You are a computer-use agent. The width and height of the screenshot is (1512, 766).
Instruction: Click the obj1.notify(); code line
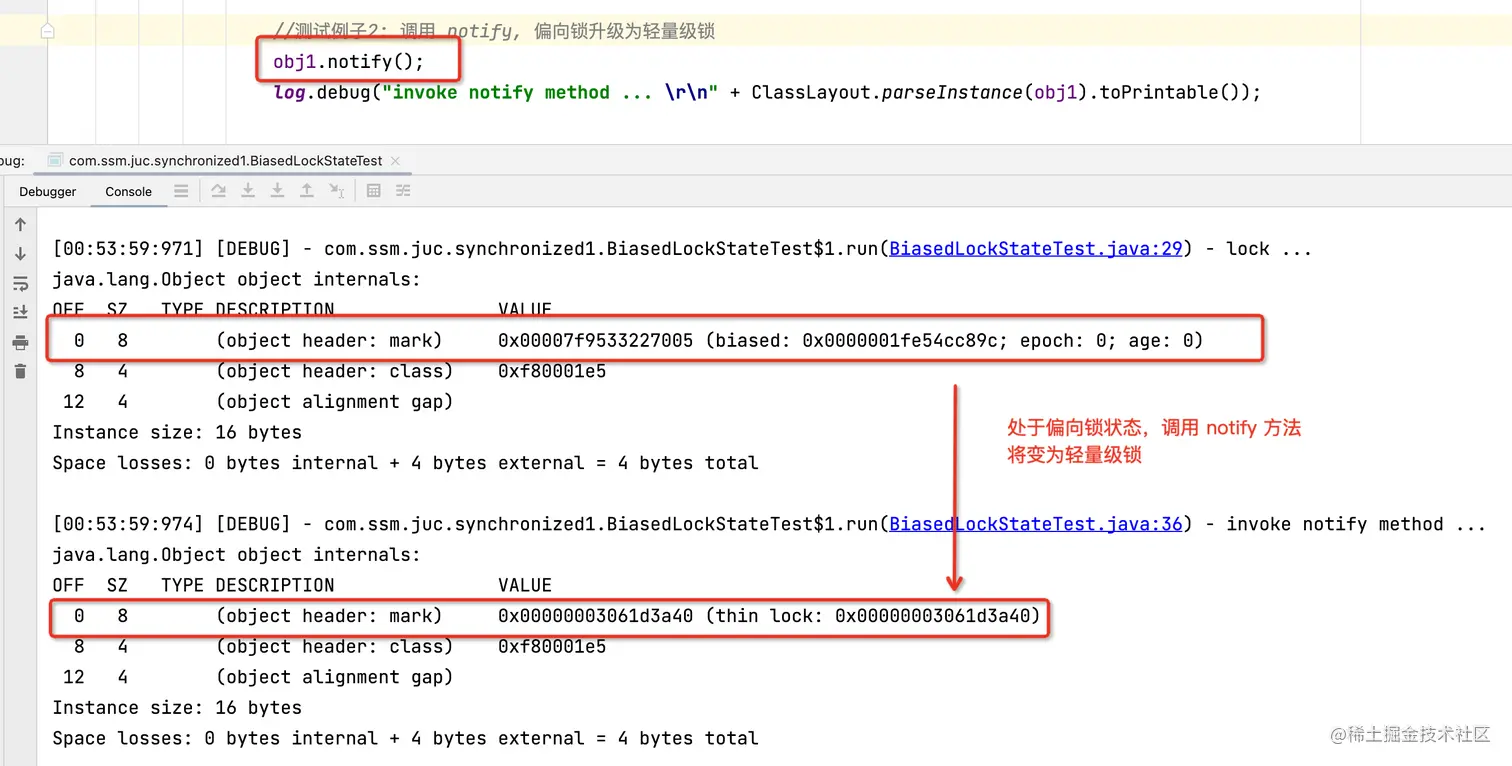(349, 62)
